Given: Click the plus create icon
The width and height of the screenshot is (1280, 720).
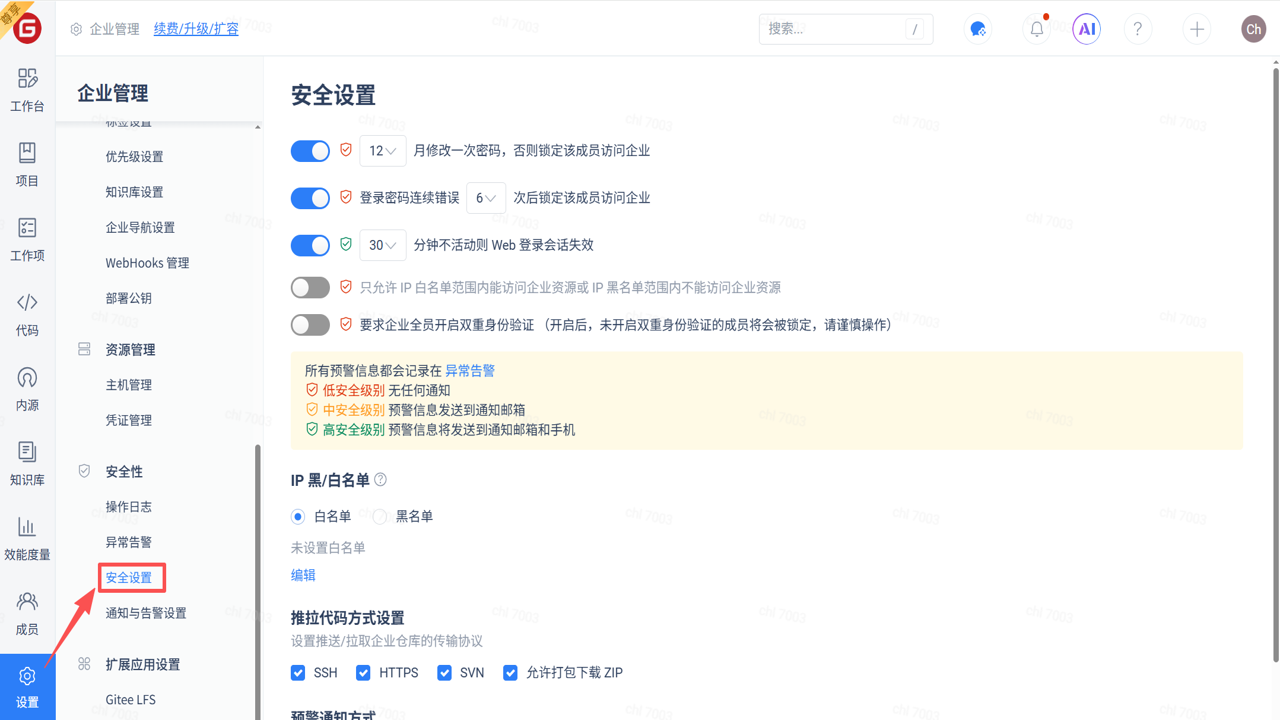Looking at the screenshot, I should [x=1196, y=29].
